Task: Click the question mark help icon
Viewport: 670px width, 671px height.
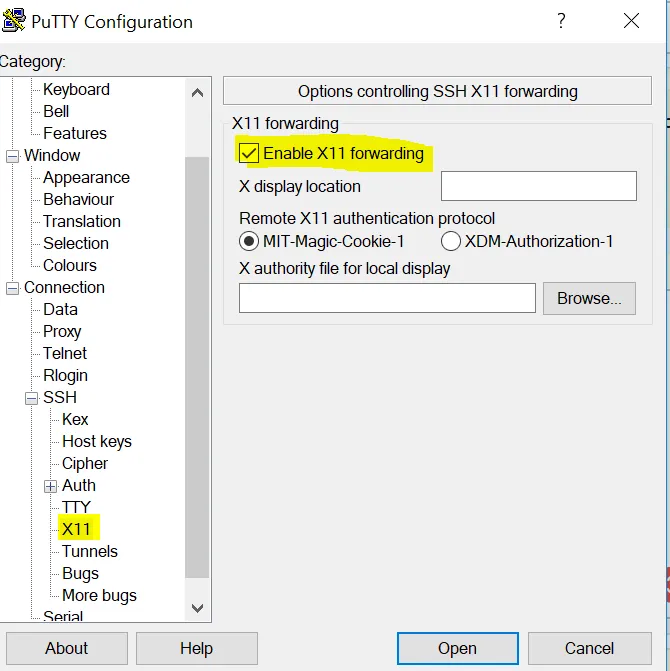Action: [561, 21]
